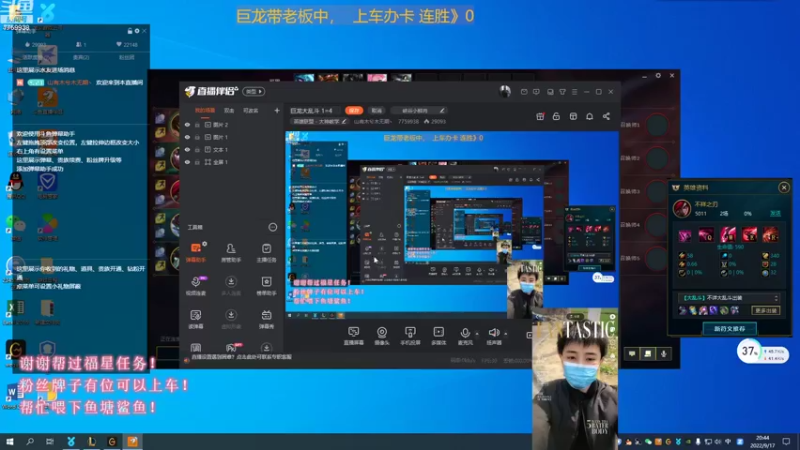The height and width of the screenshot is (450, 800).
Task: Click the padlock icon beside the bell
Action: pos(556,116)
